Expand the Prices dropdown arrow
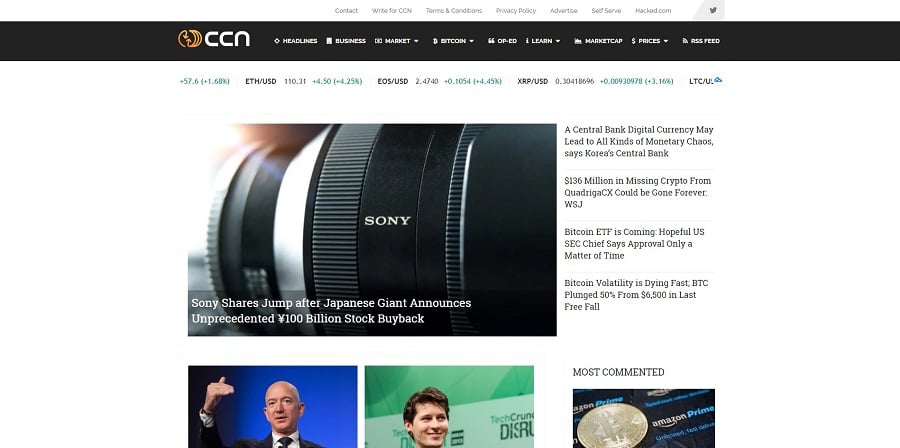 tap(665, 41)
